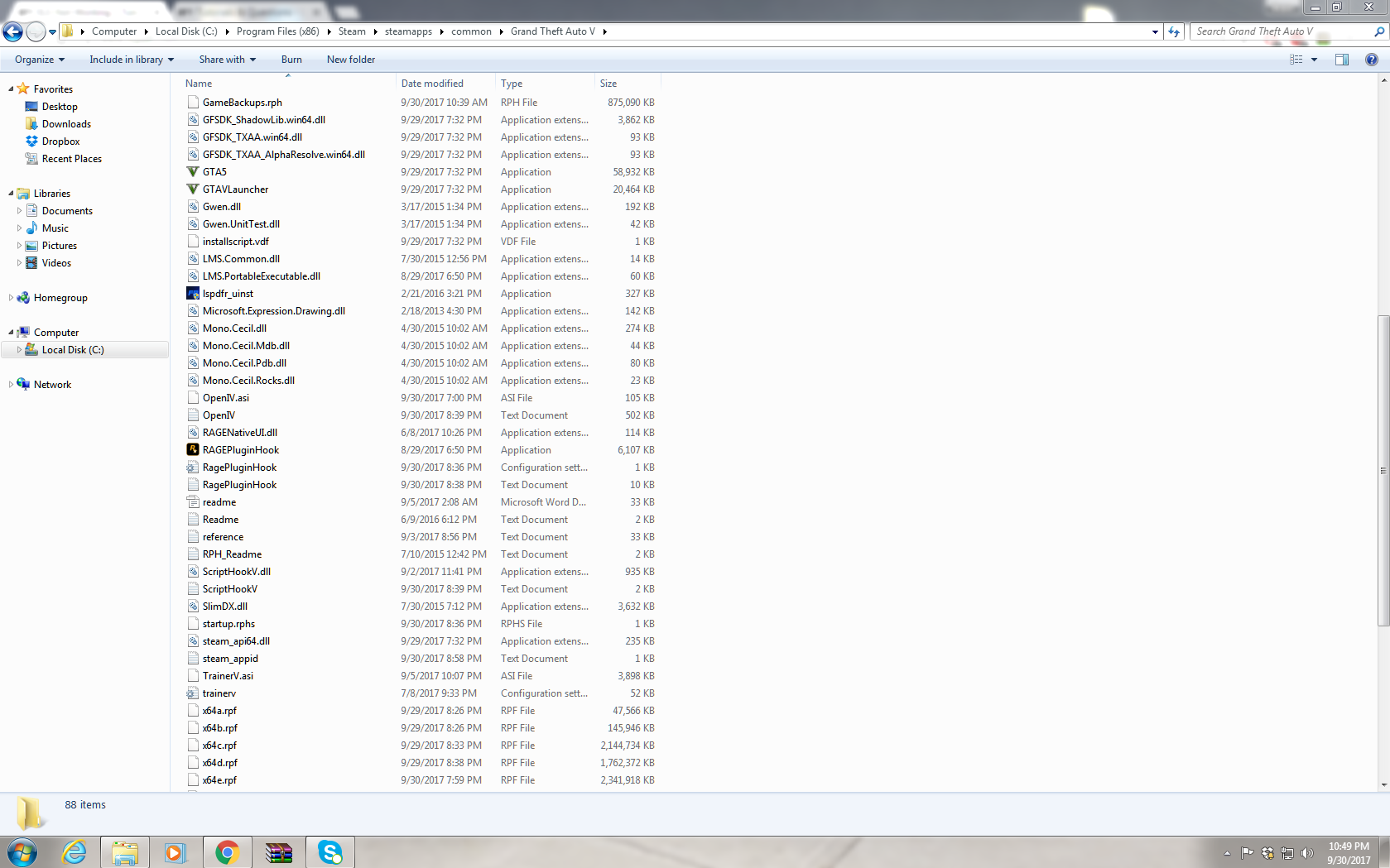Select the Network icon in navigation pane
Screen dimensions: 1390x868
(23, 385)
